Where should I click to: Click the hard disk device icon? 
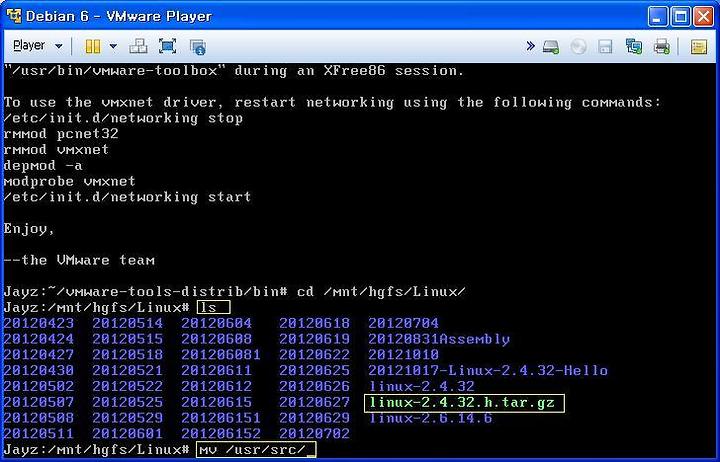551,46
